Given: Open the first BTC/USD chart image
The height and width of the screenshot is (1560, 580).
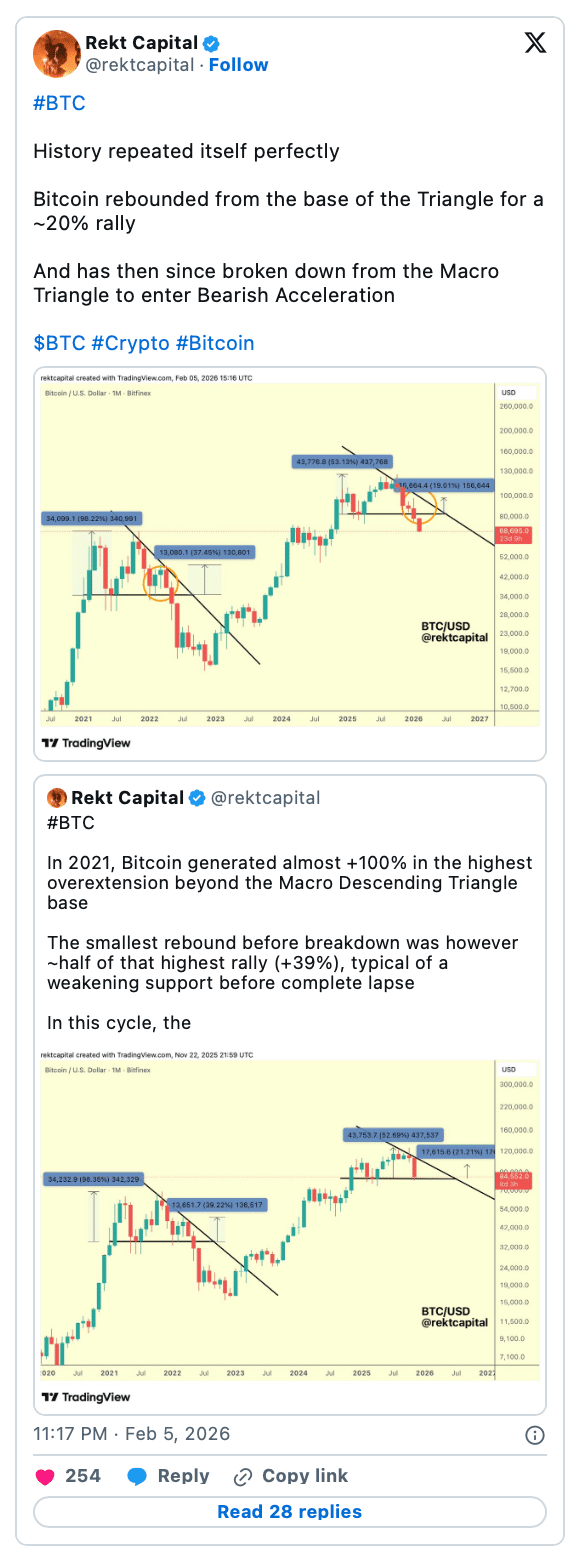Looking at the screenshot, I should coord(289,560).
